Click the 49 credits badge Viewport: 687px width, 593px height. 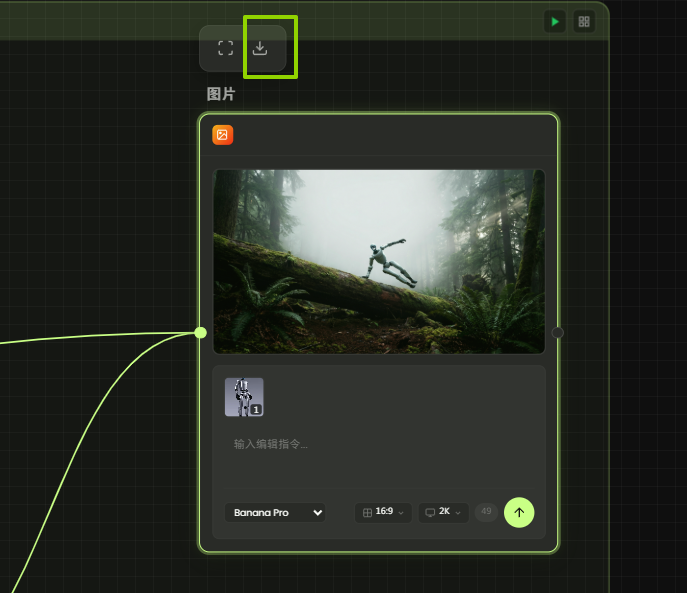tap(486, 512)
